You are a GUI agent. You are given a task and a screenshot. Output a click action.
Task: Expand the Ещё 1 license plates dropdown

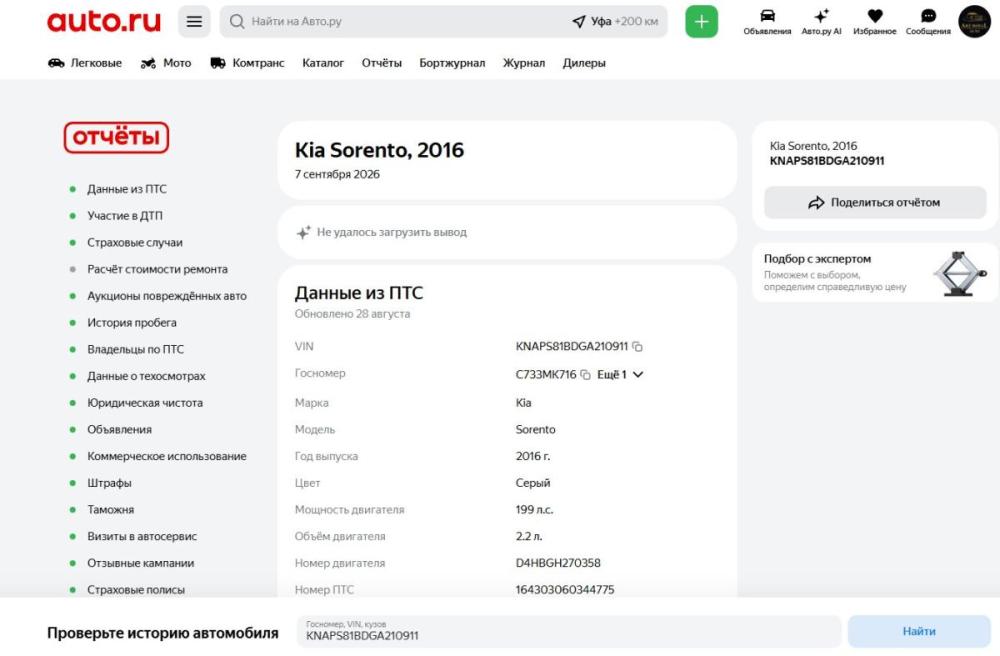coord(620,375)
